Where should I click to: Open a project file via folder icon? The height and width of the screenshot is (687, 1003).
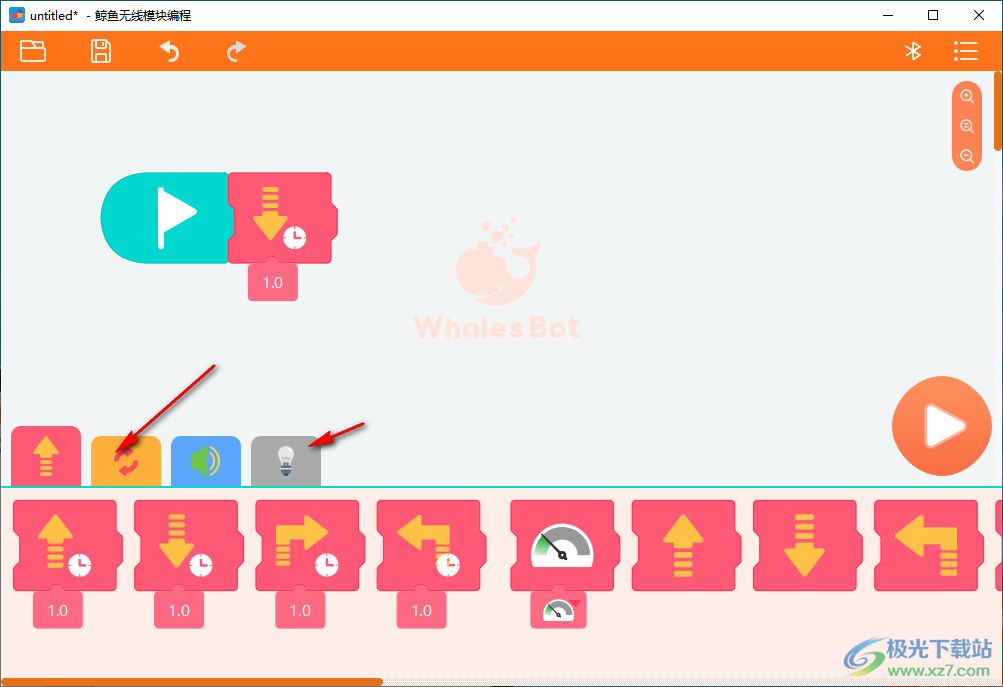click(x=33, y=51)
